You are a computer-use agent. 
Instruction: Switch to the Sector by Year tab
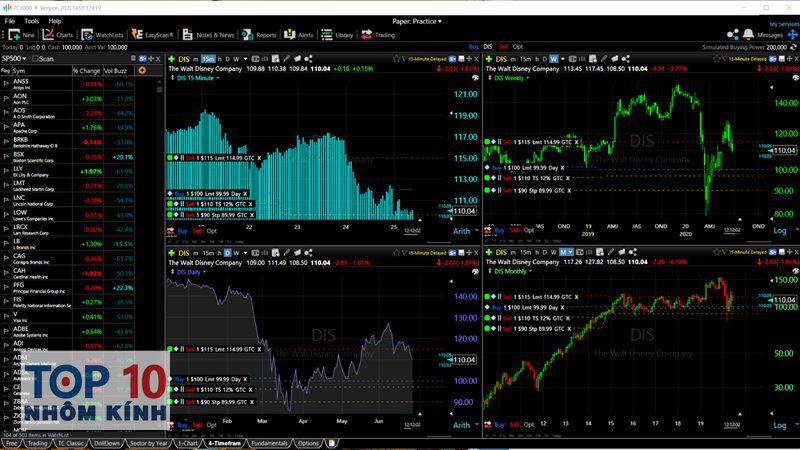[148, 443]
